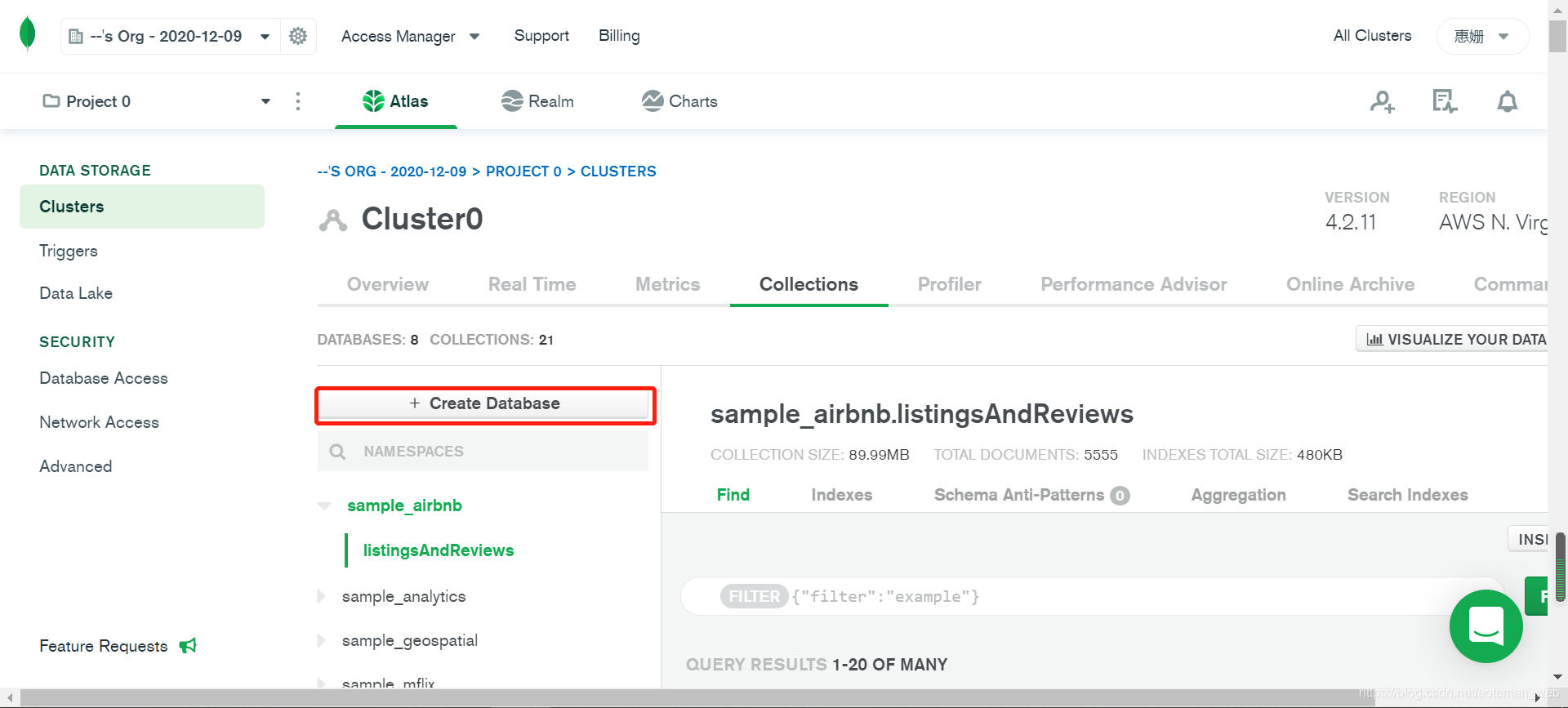
Task: Open the chat support bubble
Action: tap(1486, 626)
